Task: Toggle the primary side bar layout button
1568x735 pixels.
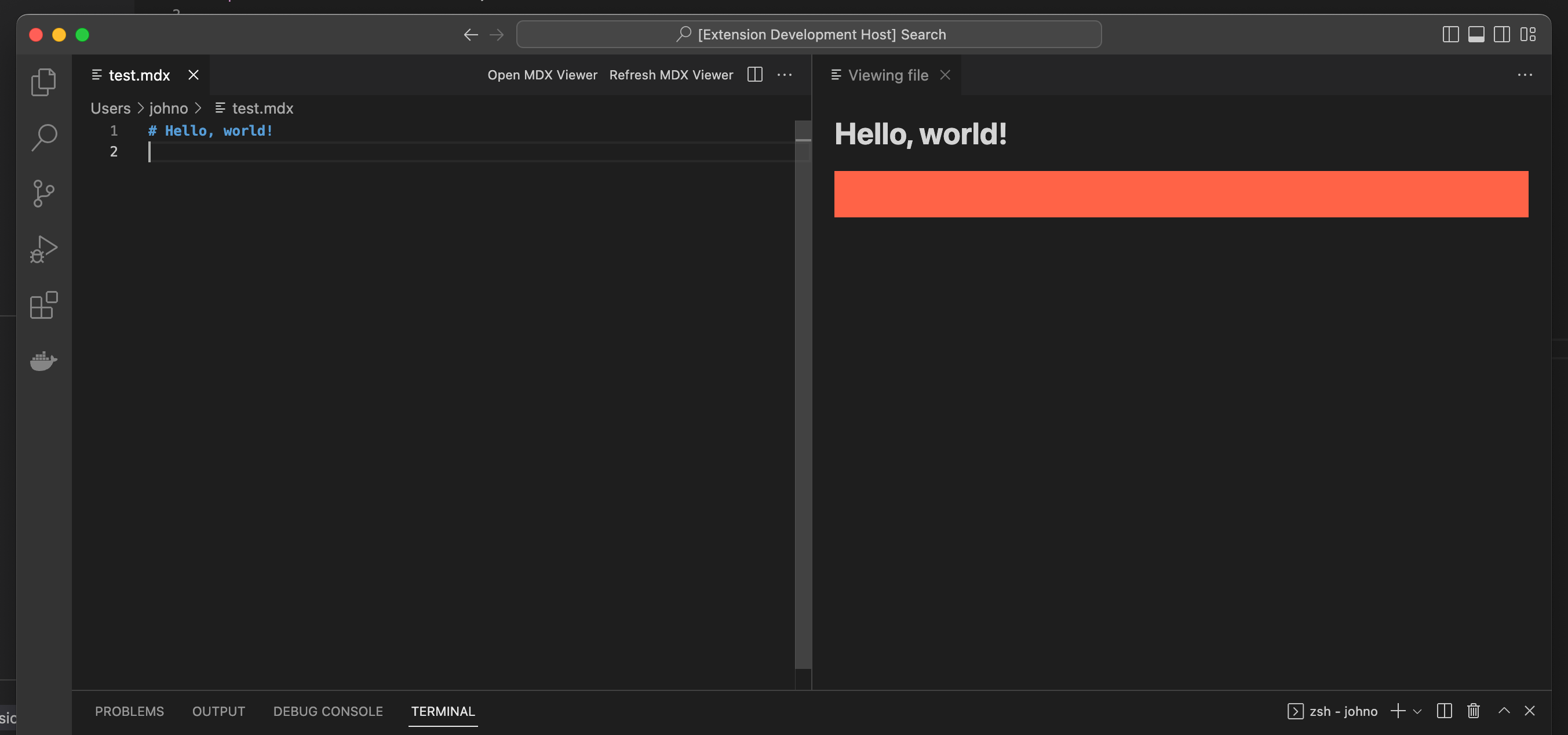Action: (x=1450, y=35)
